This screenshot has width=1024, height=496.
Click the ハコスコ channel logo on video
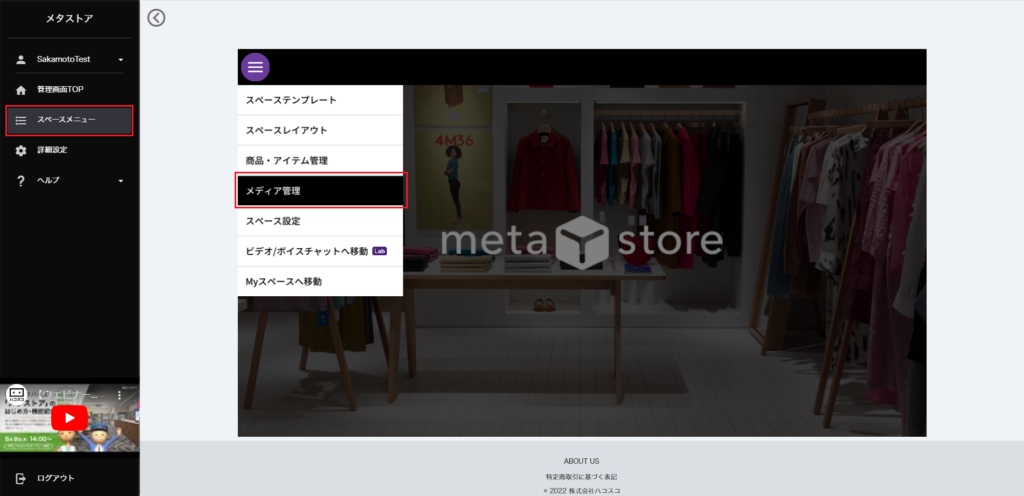(16, 395)
